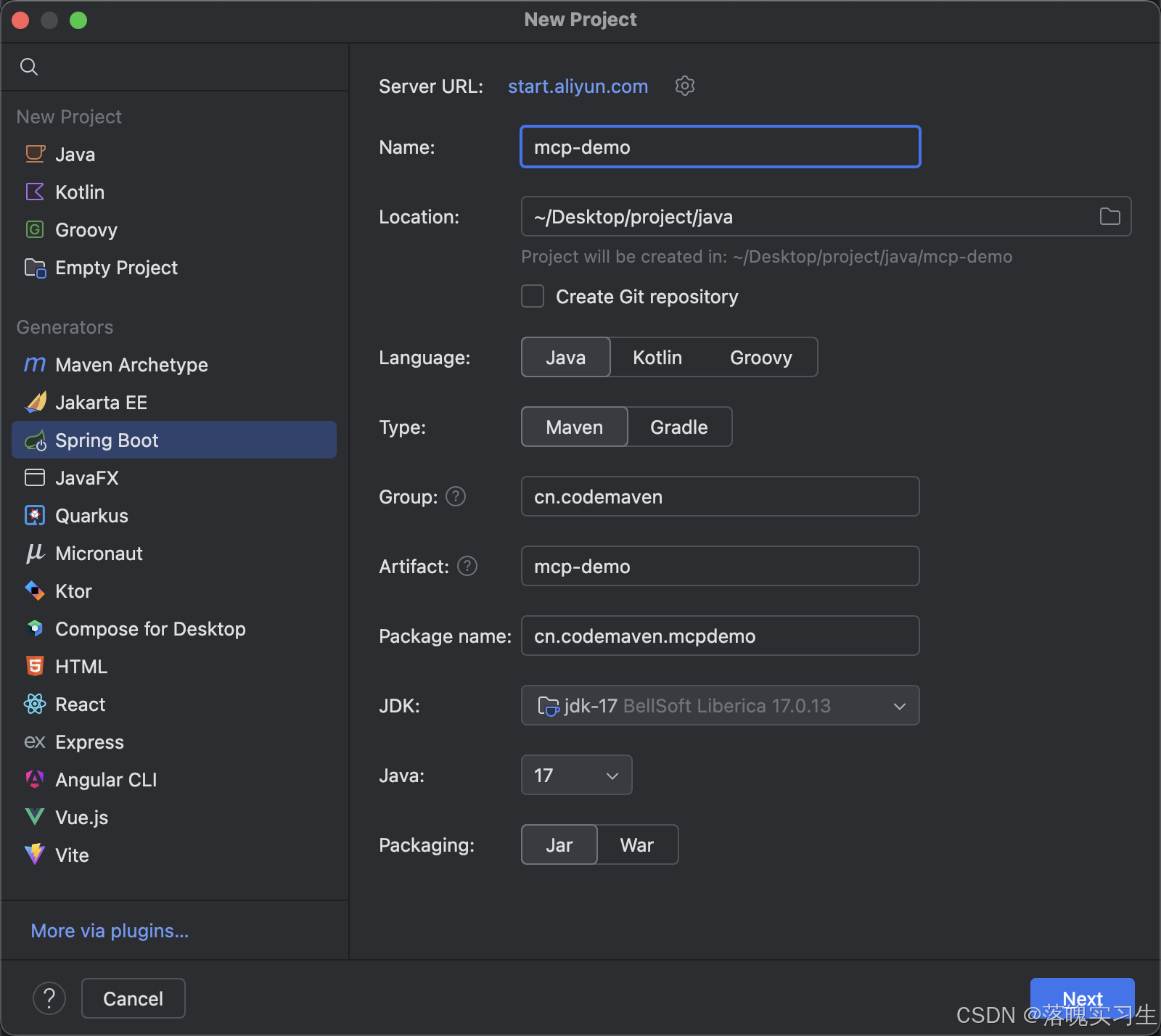Choose the Maven Archetype generator icon
The height and width of the screenshot is (1036, 1161).
[x=35, y=364]
